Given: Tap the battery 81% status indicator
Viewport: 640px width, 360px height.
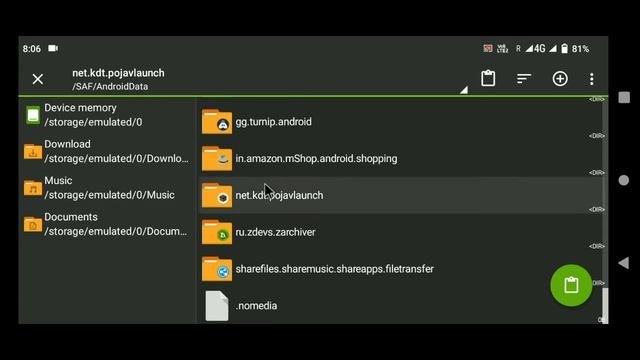Looking at the screenshot, I should click(x=575, y=49).
